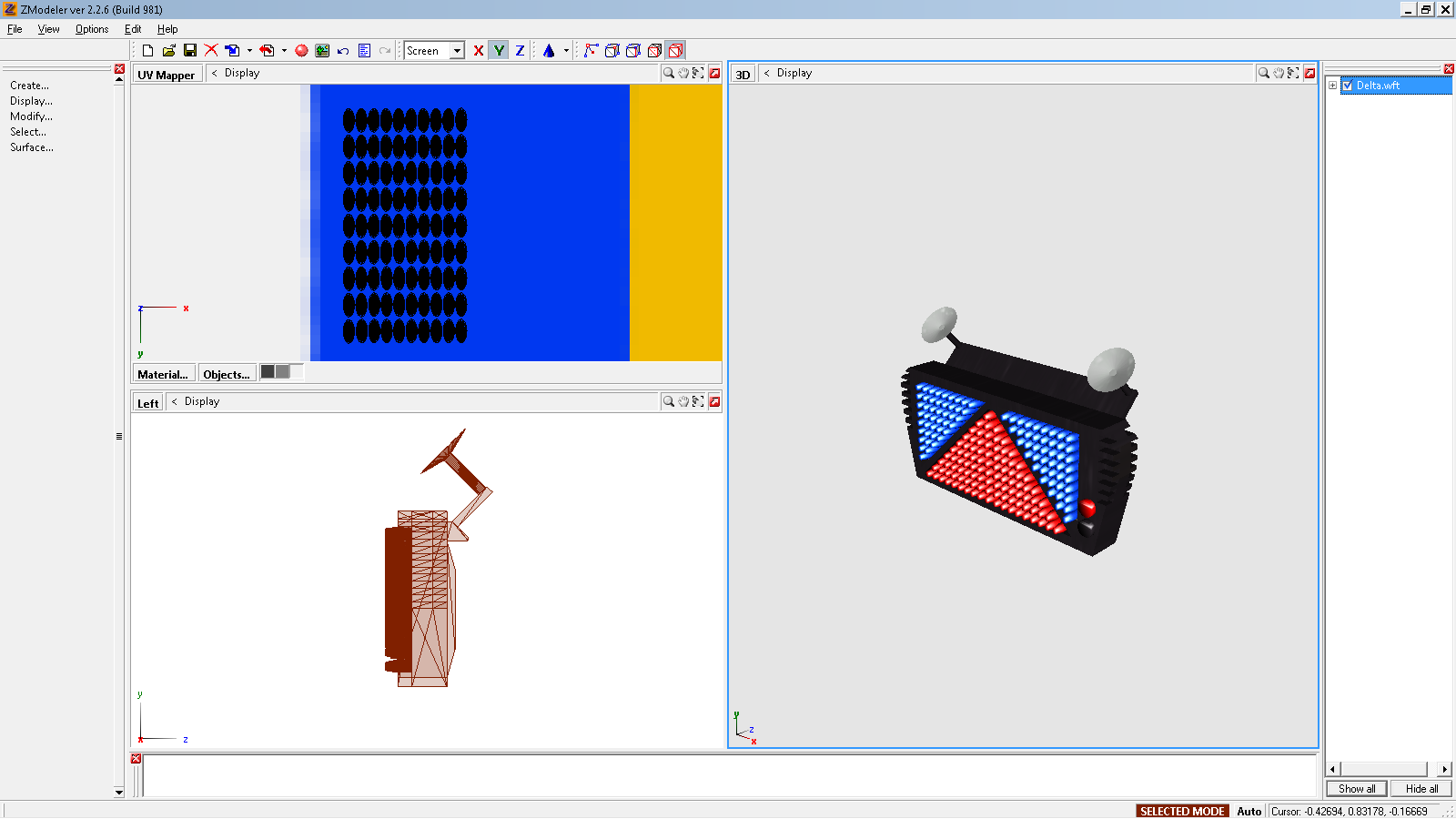1456x819 pixels.
Task: Uncheck the Delta.wft visibility checkbox
Action: [x=1348, y=86]
